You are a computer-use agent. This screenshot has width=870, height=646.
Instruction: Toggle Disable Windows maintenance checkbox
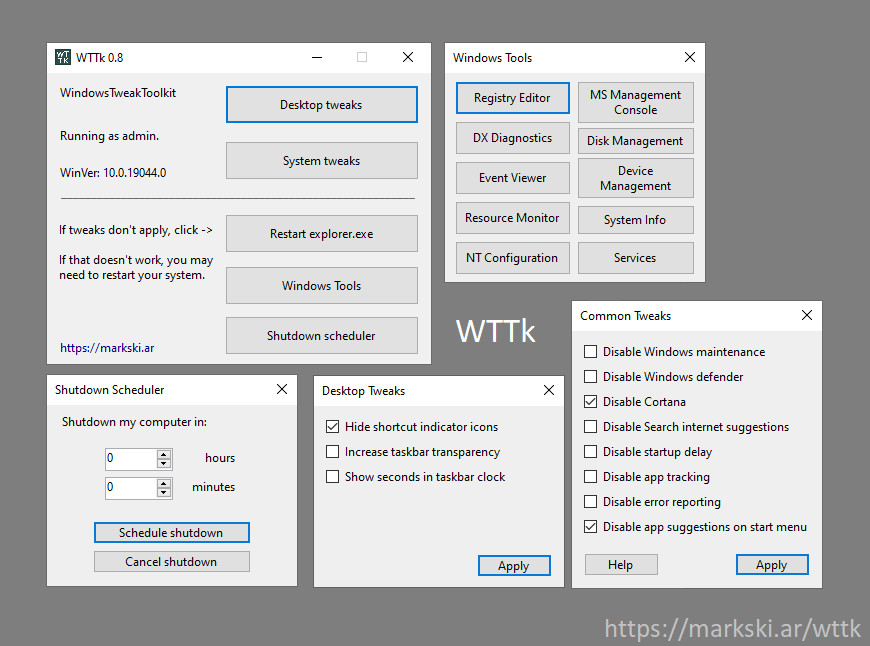[590, 352]
